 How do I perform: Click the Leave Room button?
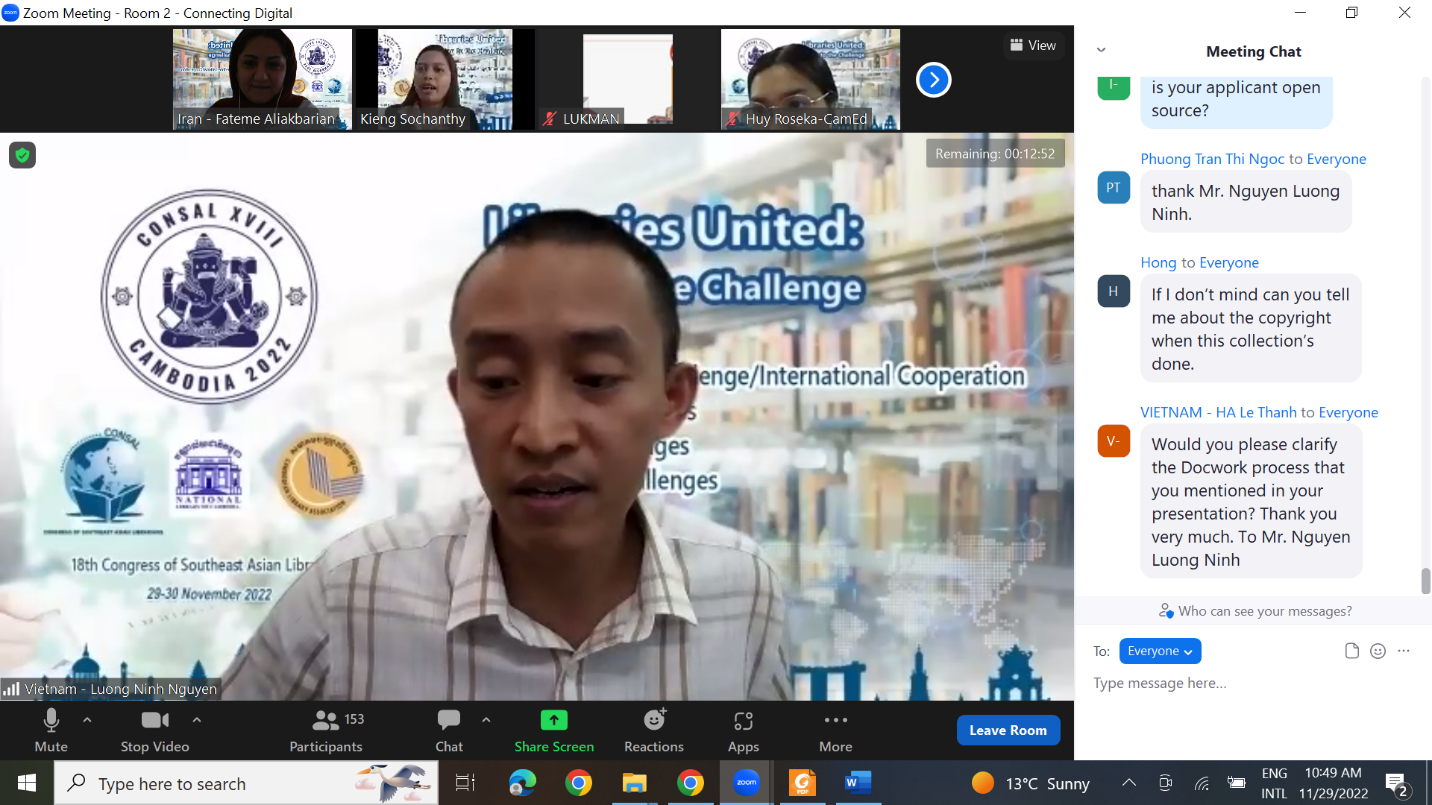coord(1008,730)
